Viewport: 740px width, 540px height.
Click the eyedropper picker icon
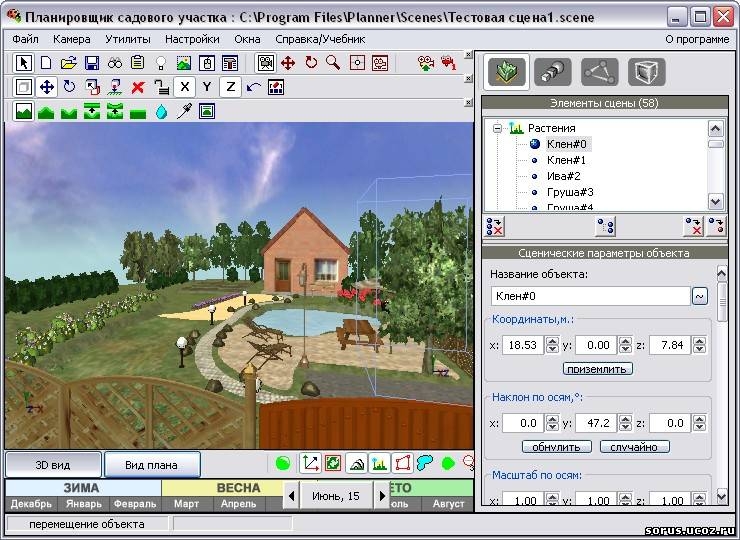pos(184,112)
